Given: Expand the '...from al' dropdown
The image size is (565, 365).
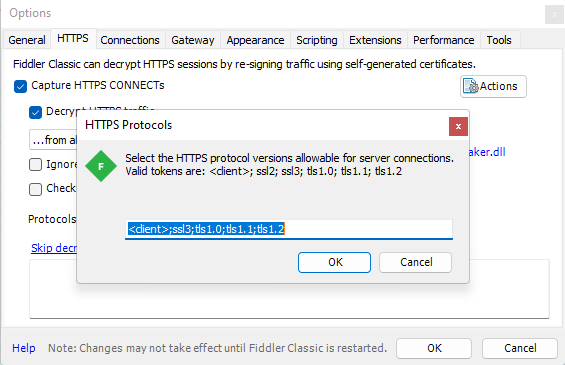Looking at the screenshot, I should coord(53,139).
